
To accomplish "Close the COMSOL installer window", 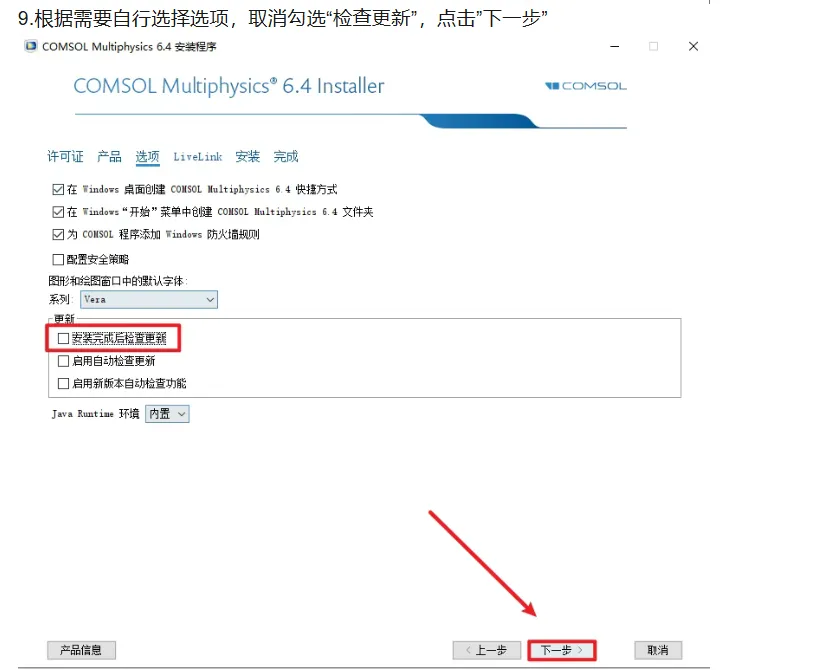I will [693, 46].
